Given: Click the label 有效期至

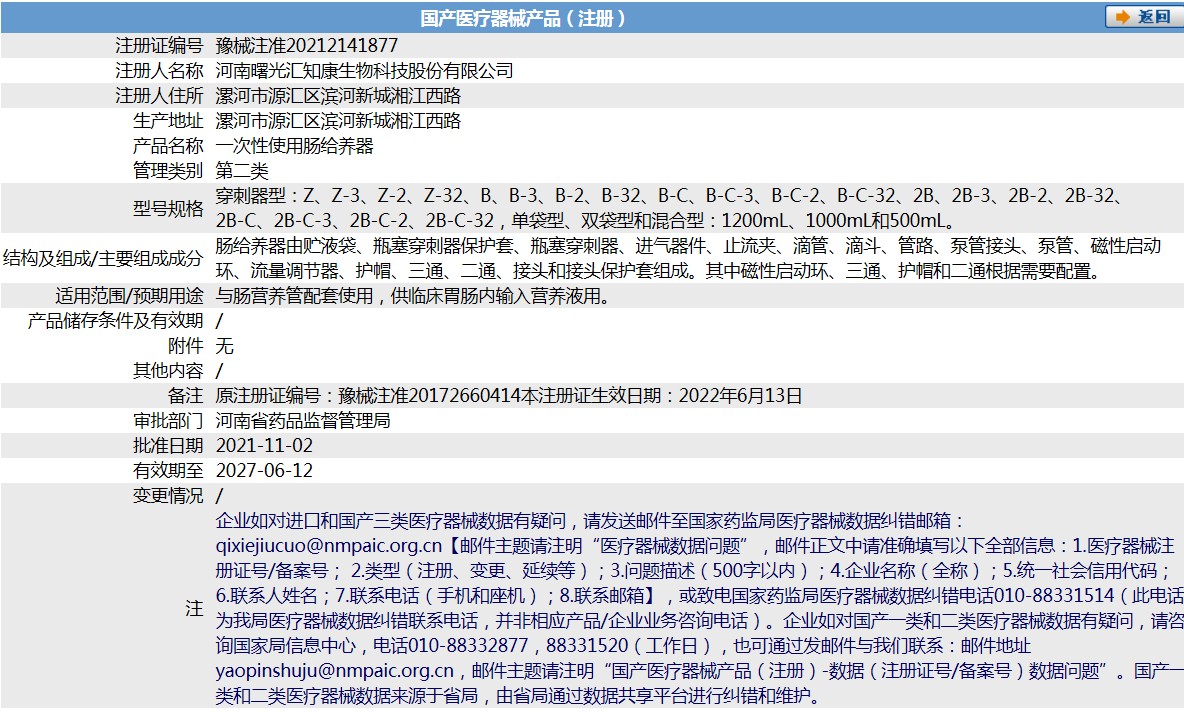Looking at the screenshot, I should pos(168,470).
